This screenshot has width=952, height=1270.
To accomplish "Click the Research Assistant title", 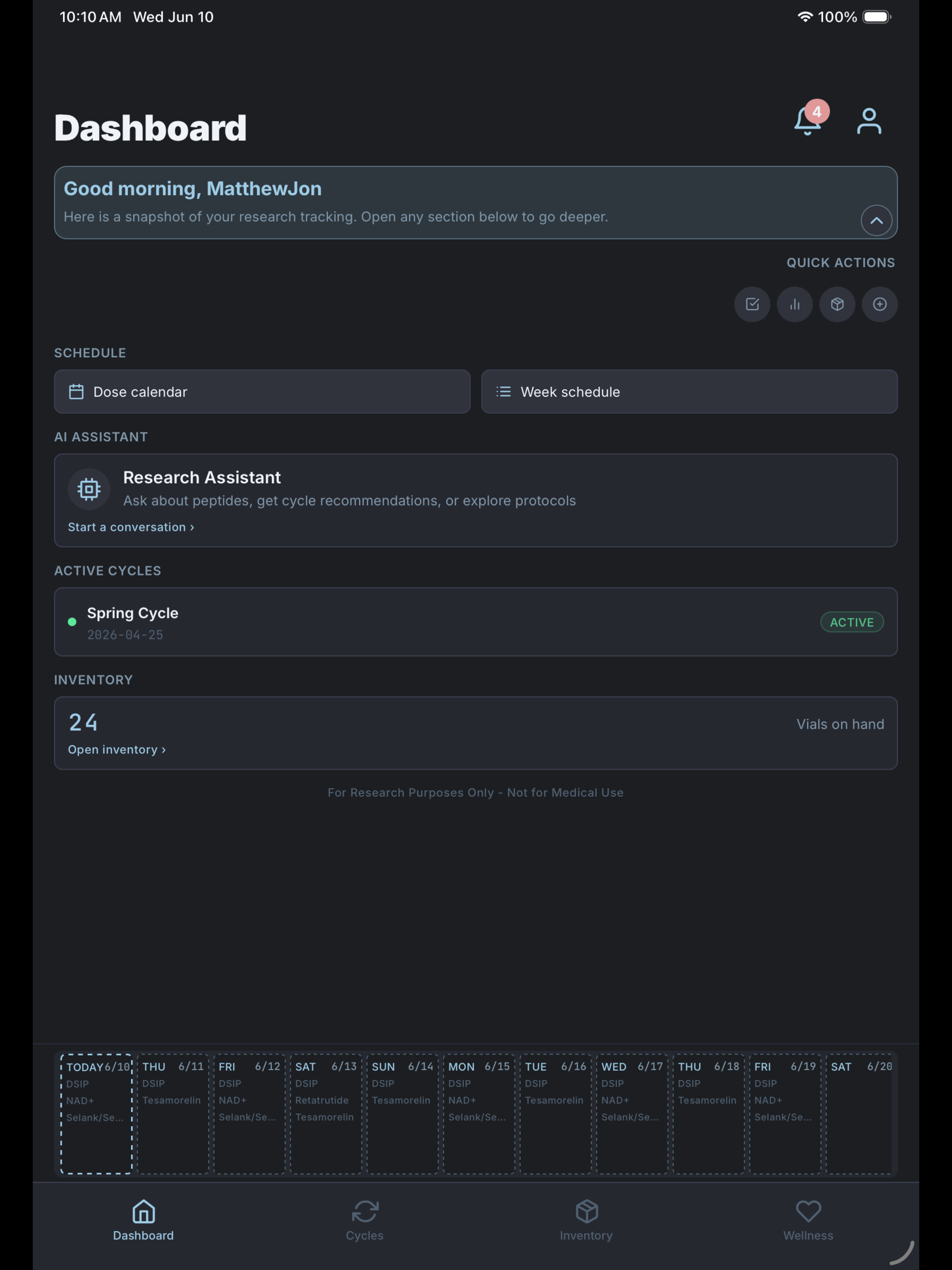I will pos(202,478).
